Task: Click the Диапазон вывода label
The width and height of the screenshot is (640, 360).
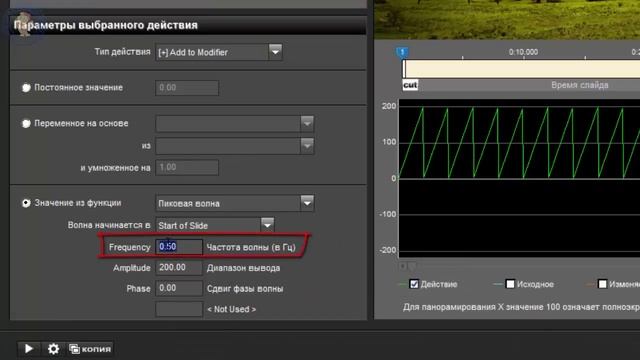Action: pos(243,268)
